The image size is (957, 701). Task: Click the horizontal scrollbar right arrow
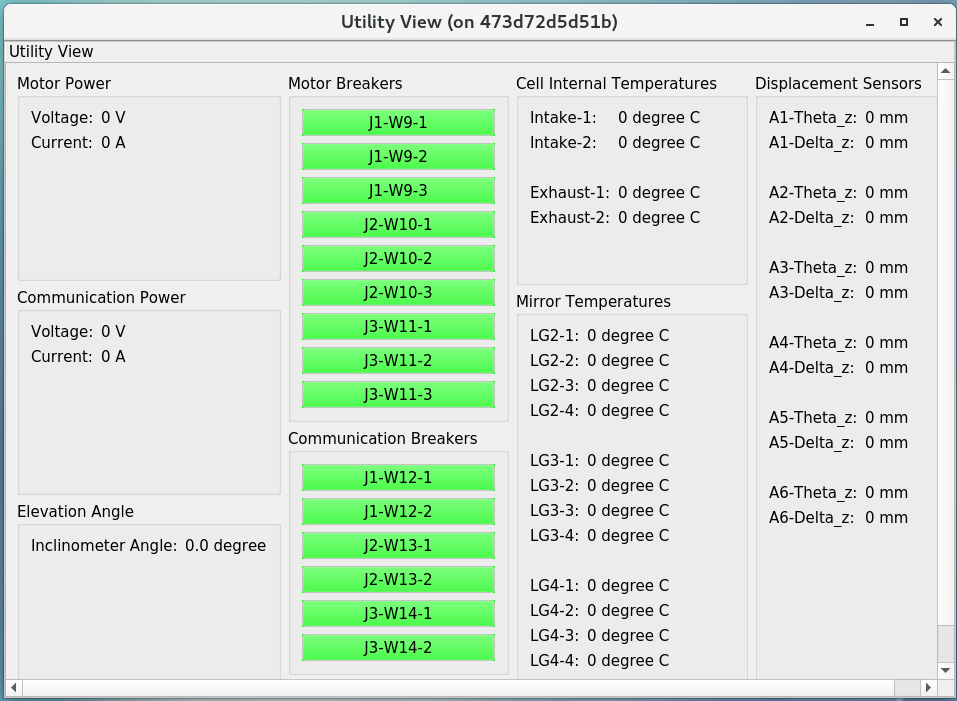point(928,688)
